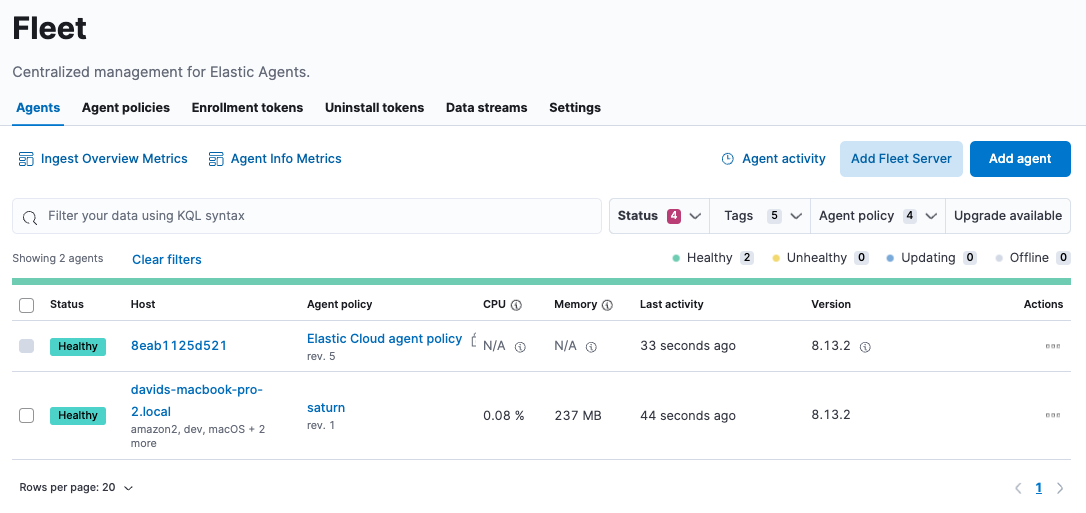Open the Agent policy filter dropdown

click(x=877, y=216)
